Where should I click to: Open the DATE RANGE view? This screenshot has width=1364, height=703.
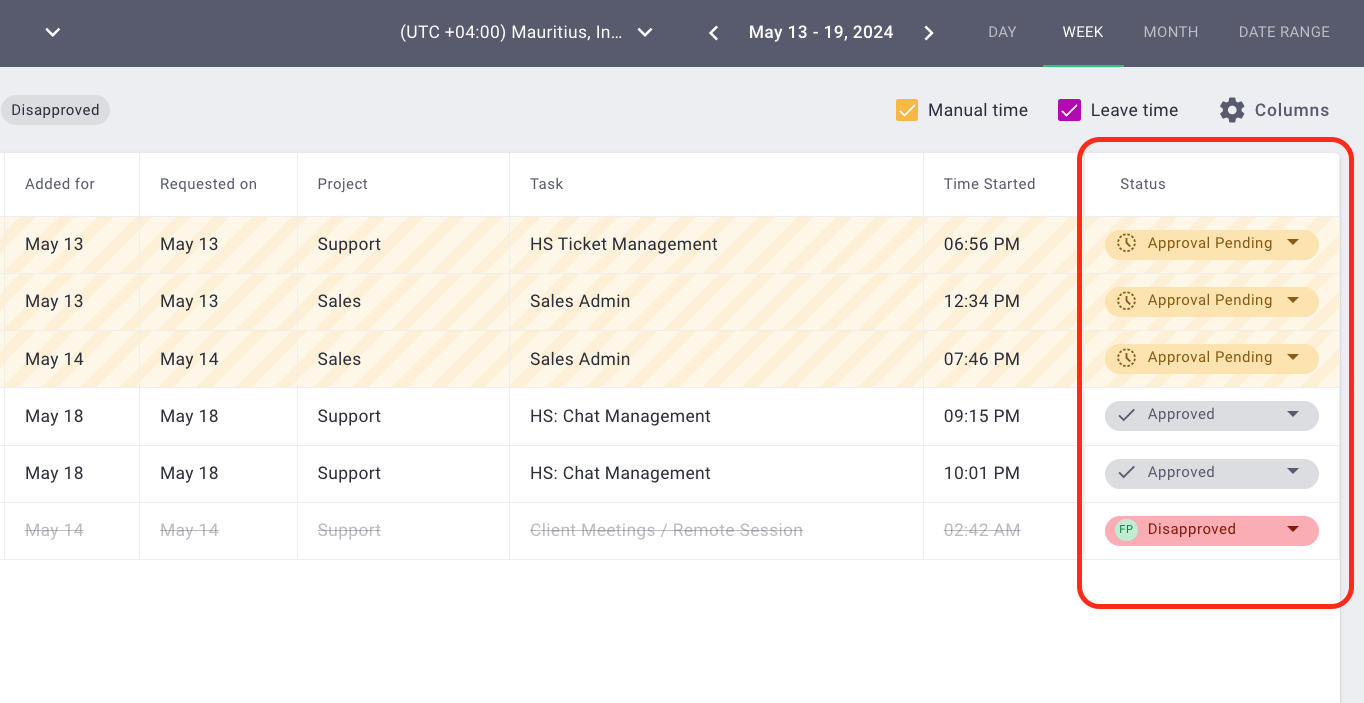(x=1284, y=32)
